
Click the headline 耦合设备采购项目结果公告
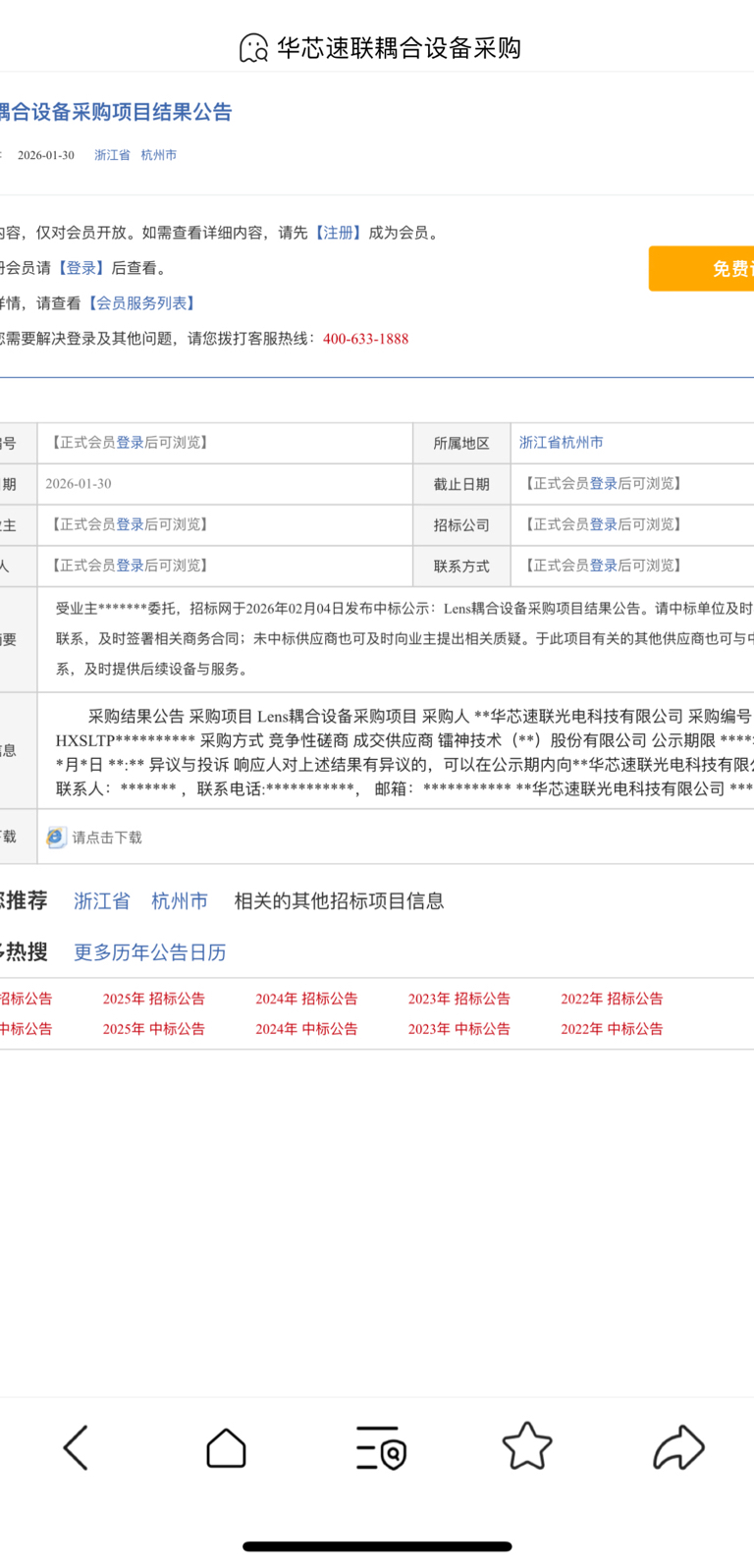click(116, 112)
